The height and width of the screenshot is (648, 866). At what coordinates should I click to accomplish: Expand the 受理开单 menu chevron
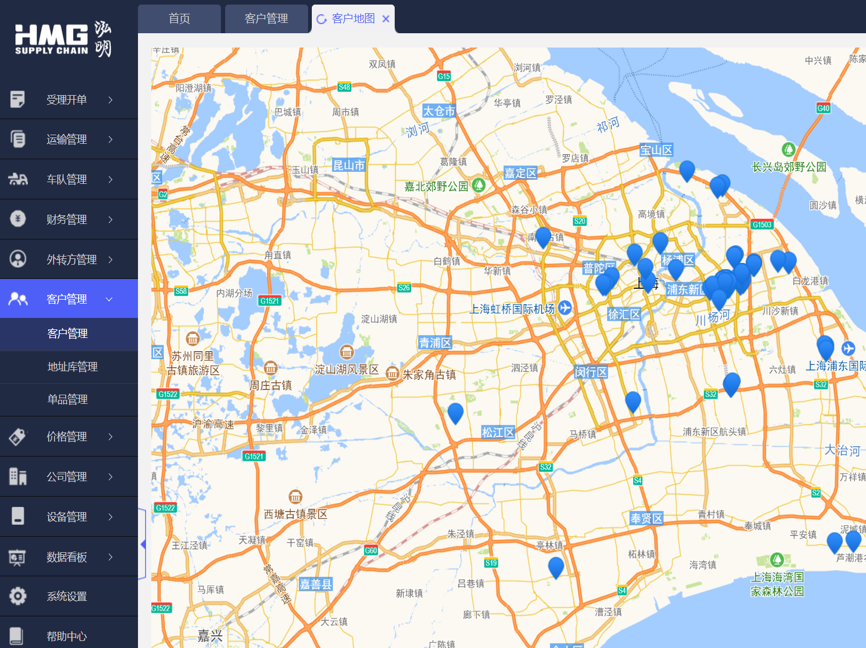[x=110, y=99]
